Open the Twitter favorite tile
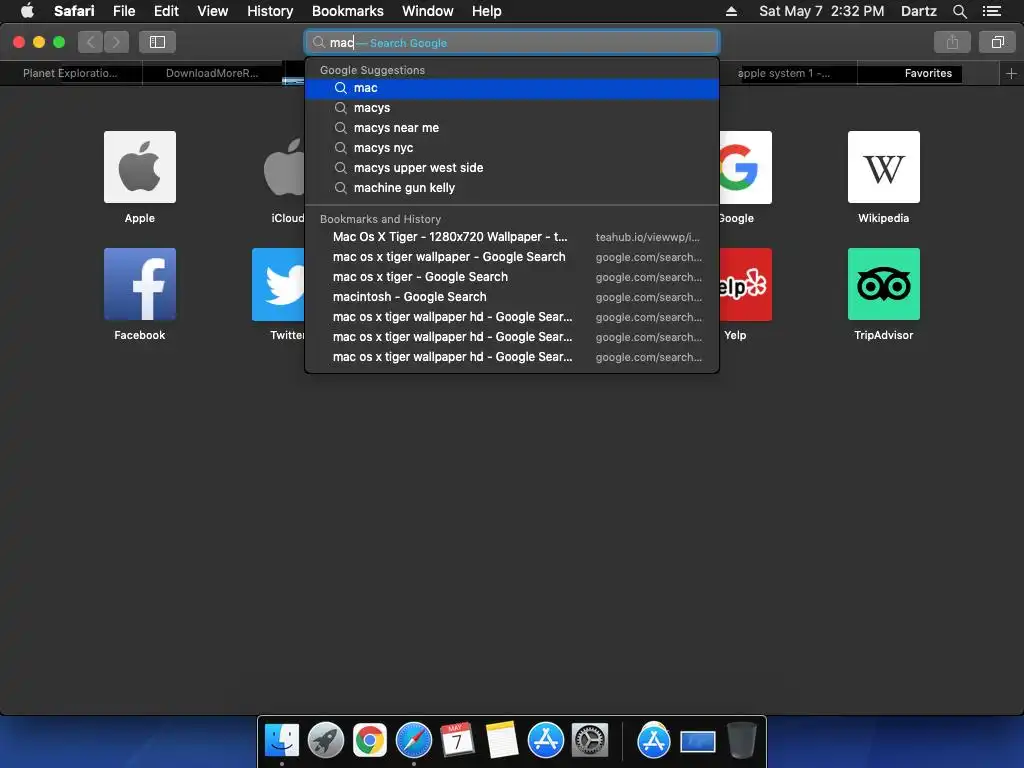This screenshot has width=1024, height=768. pos(278,284)
